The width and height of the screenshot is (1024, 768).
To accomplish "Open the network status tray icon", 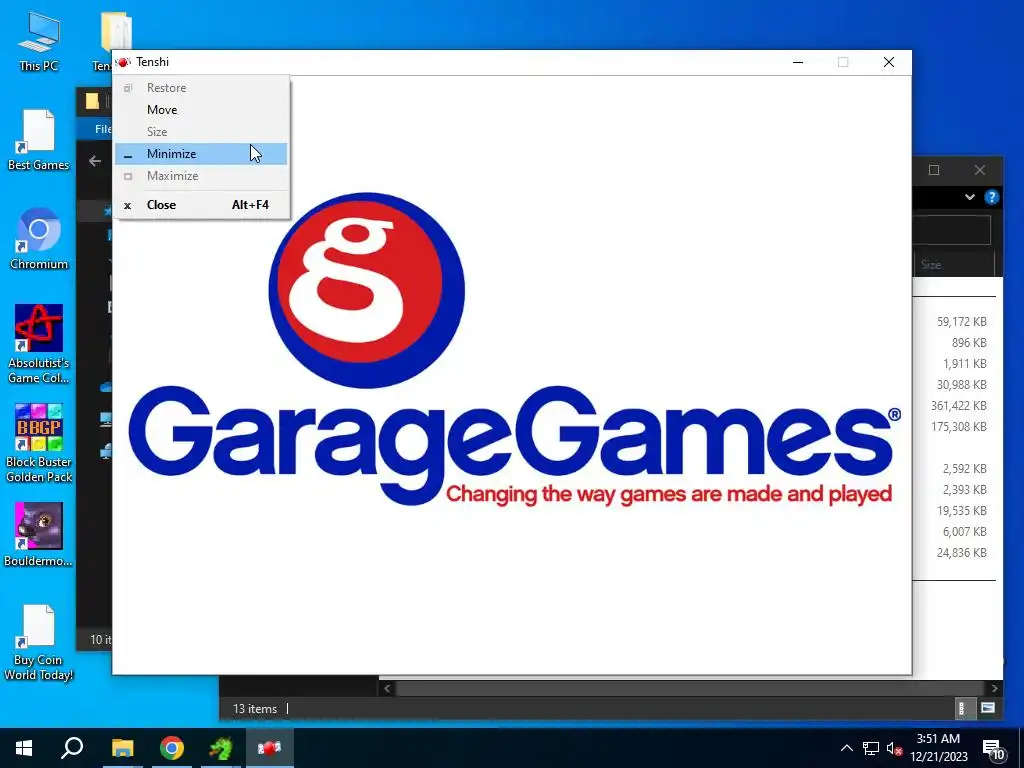I will tap(871, 748).
